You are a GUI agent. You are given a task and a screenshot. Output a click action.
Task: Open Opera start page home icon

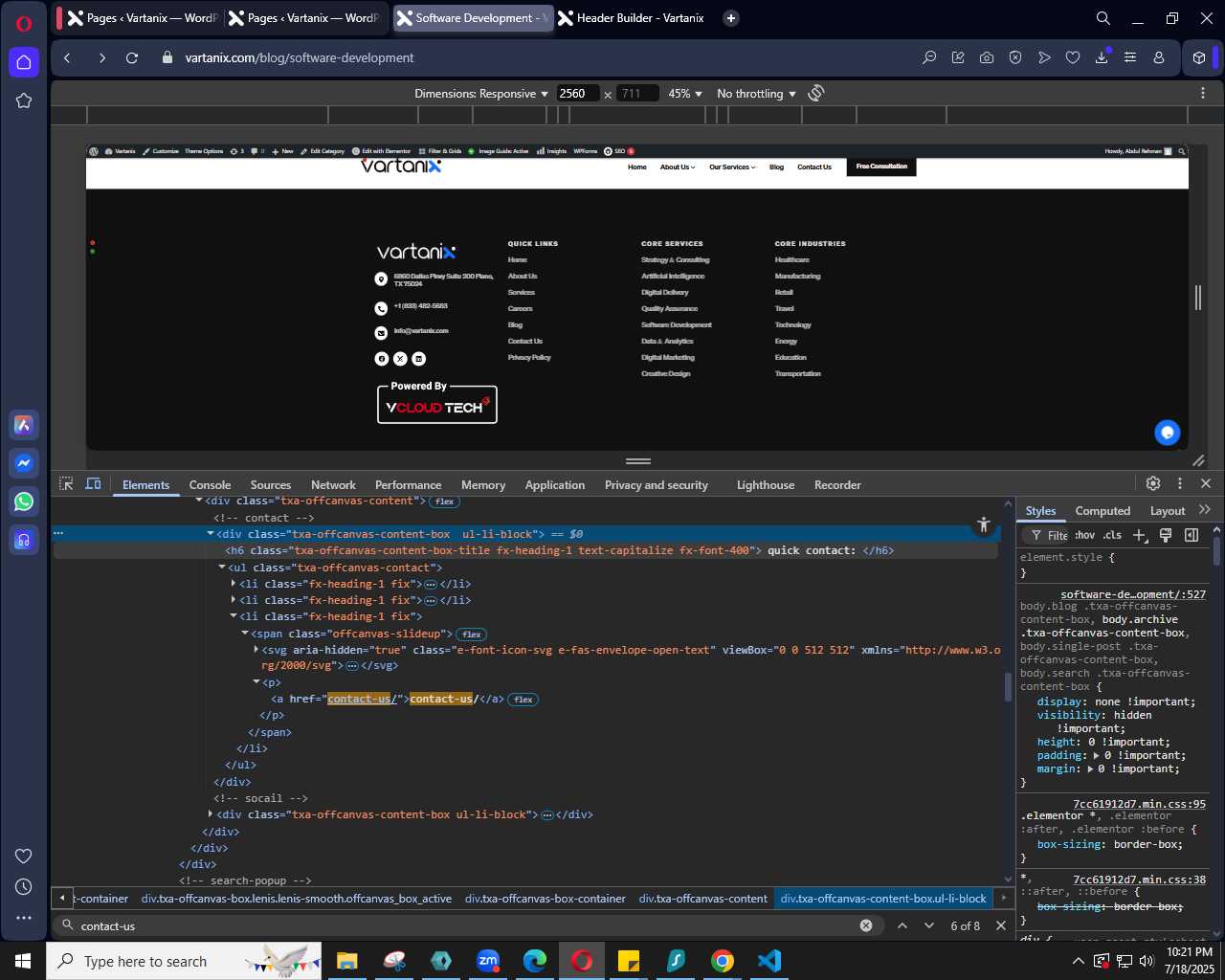click(x=24, y=62)
